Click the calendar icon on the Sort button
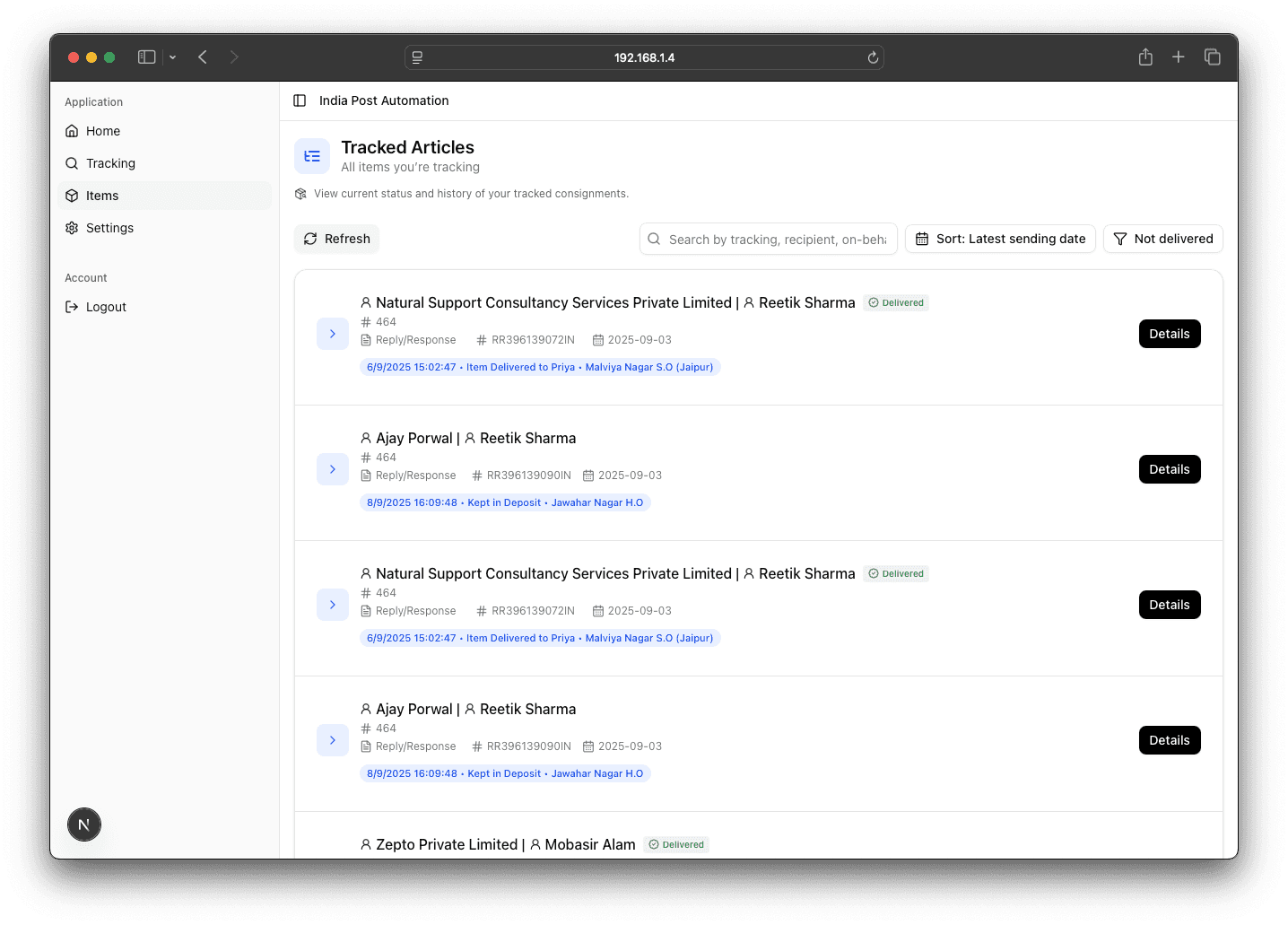Viewport: 1288px width, 925px height. (x=921, y=238)
